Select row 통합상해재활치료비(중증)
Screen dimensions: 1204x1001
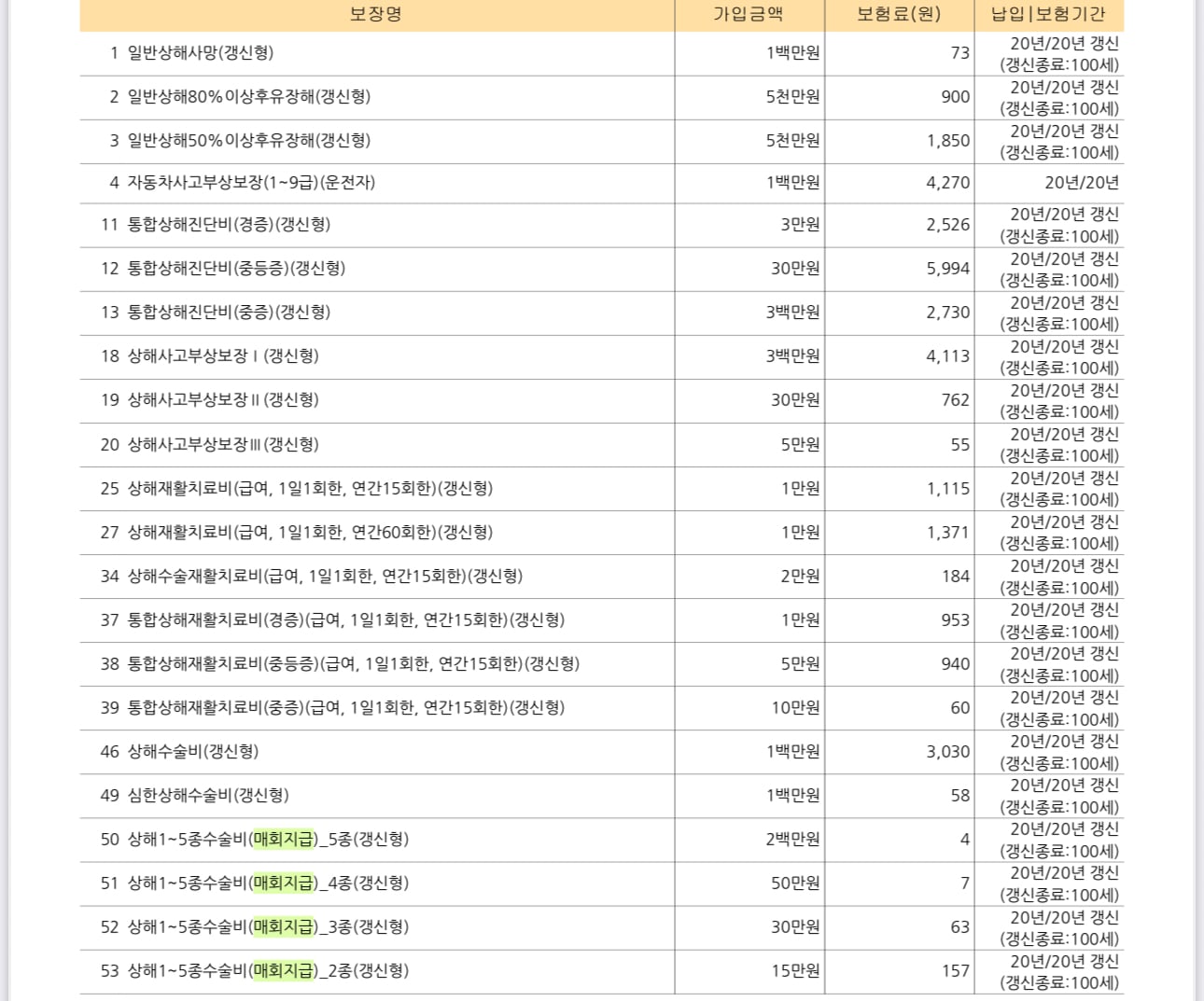602,708
